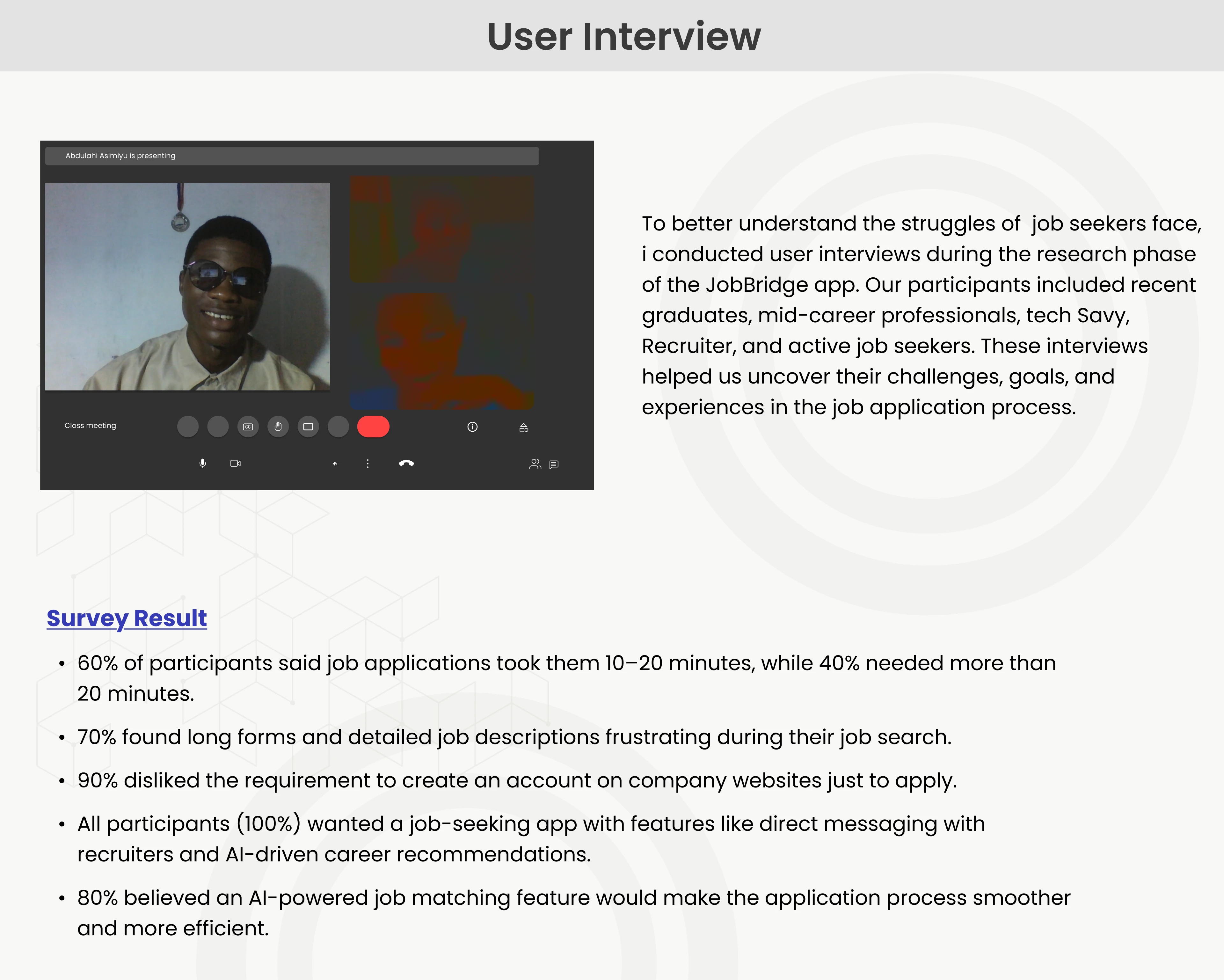Click the Class meeting label
Screen dimensions: 1224x980
90,426
